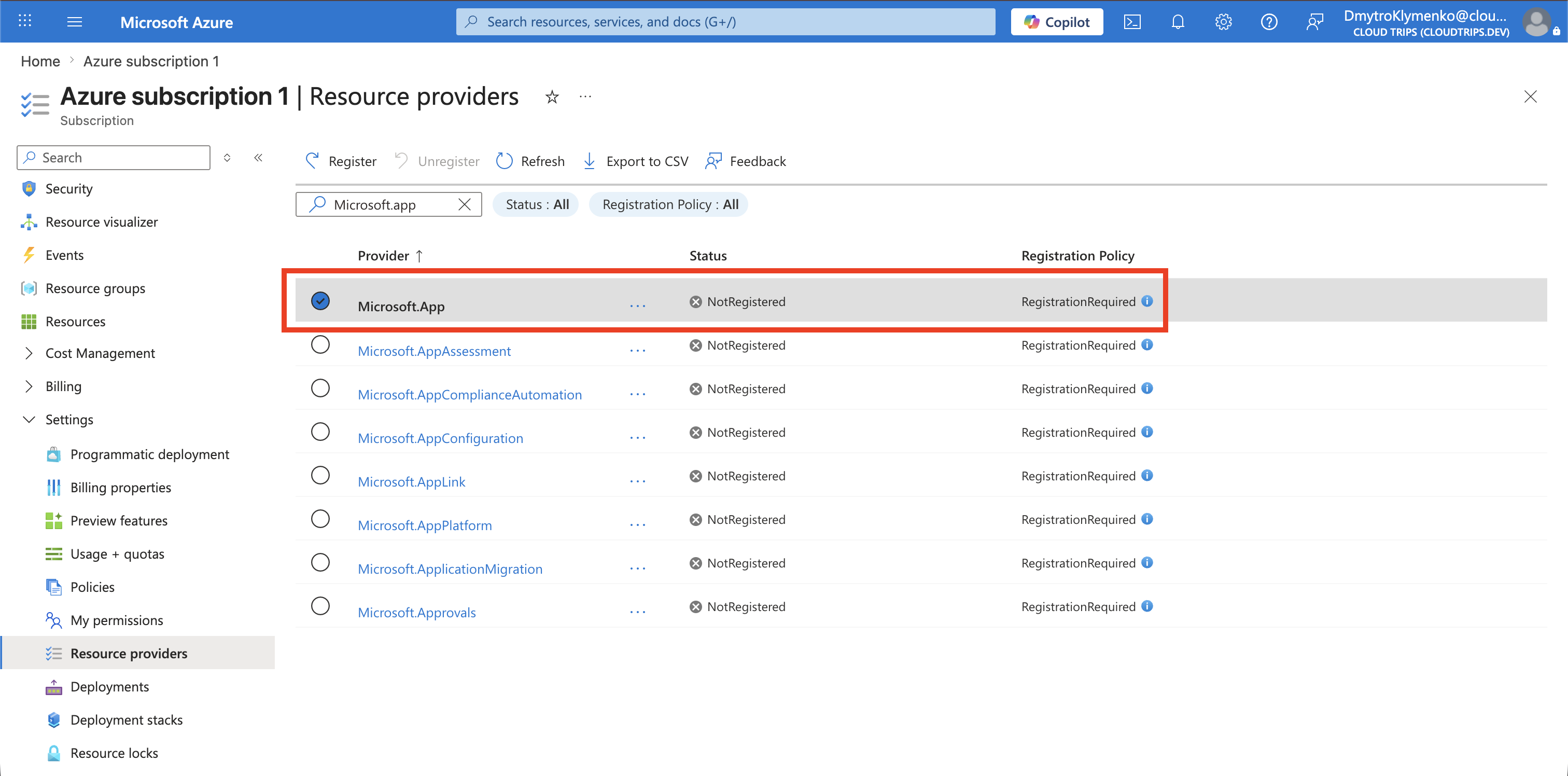Select the Microsoft.ApplicationMigration radio button
The width and height of the screenshot is (1568, 776).
click(x=320, y=562)
